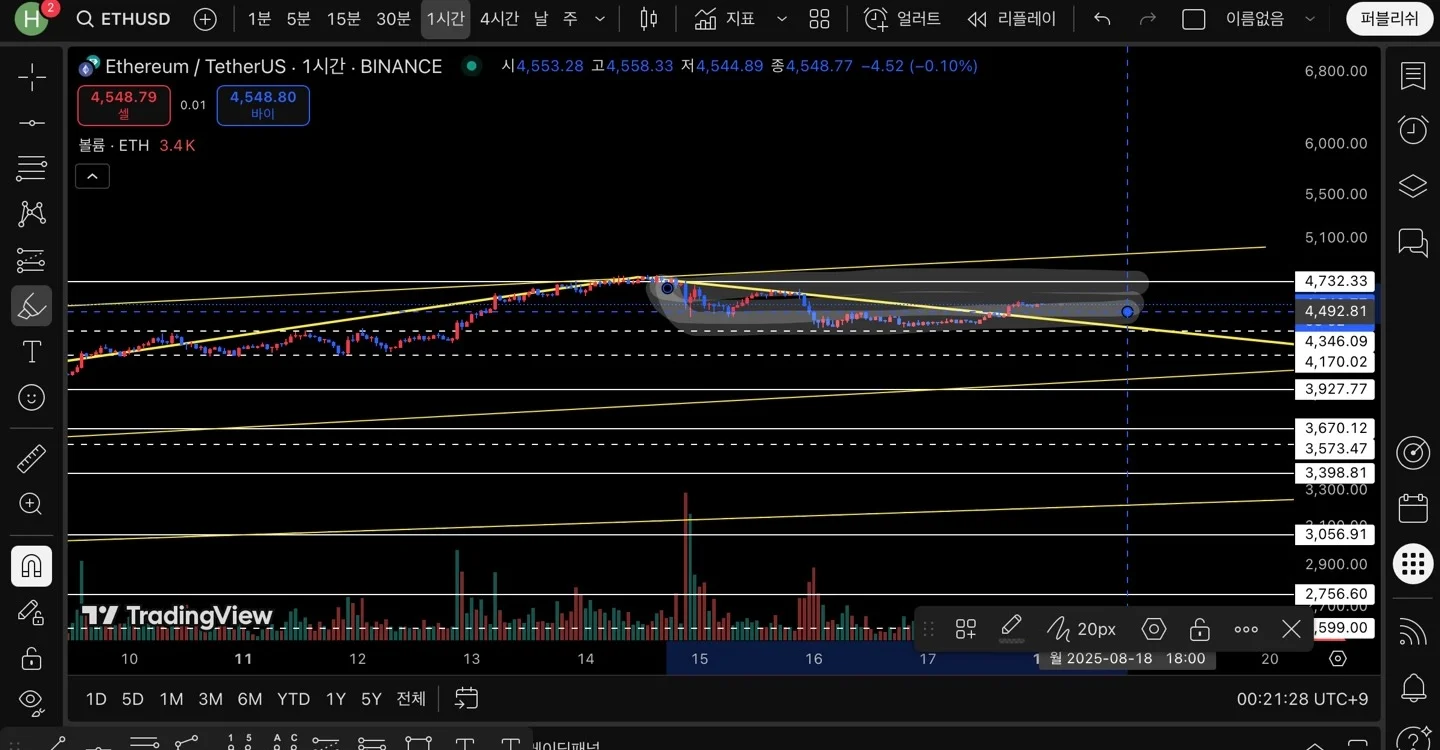
Task: Open the broadcast streams panel
Action: pyautogui.click(x=1413, y=632)
